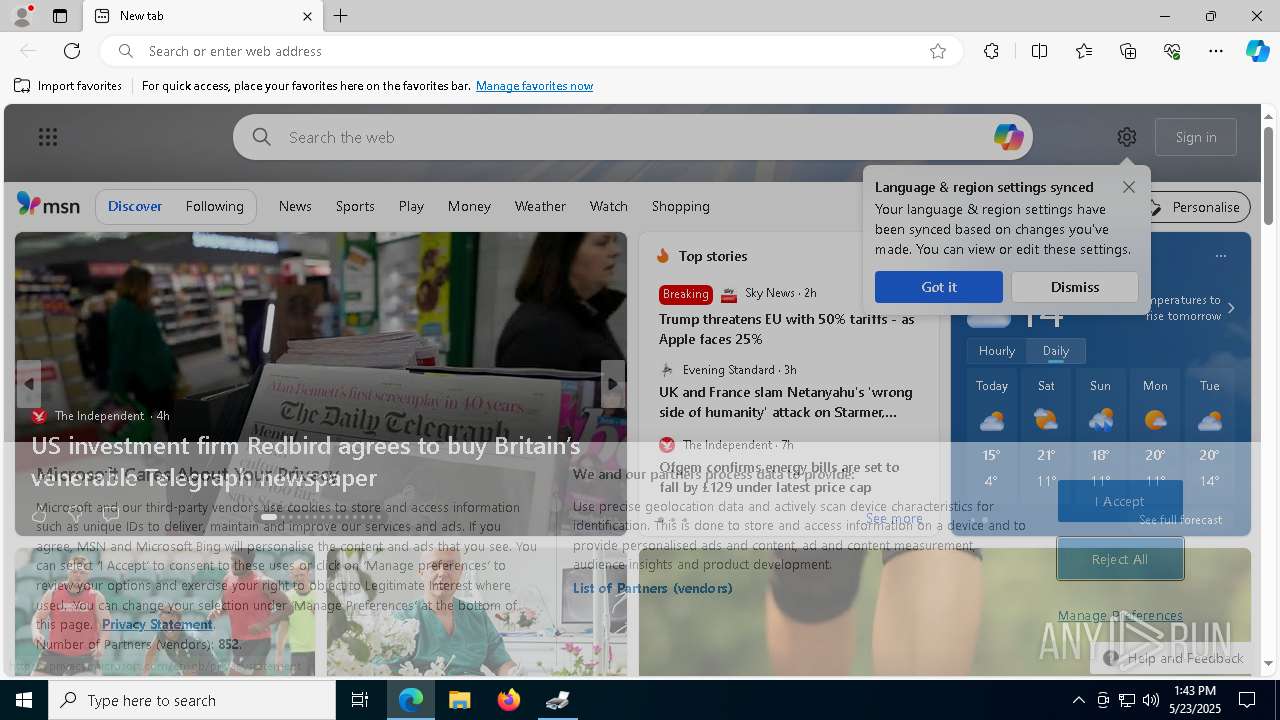1280x720 pixels.
Task: Click Dismiss in sync popup
Action: point(1075,287)
